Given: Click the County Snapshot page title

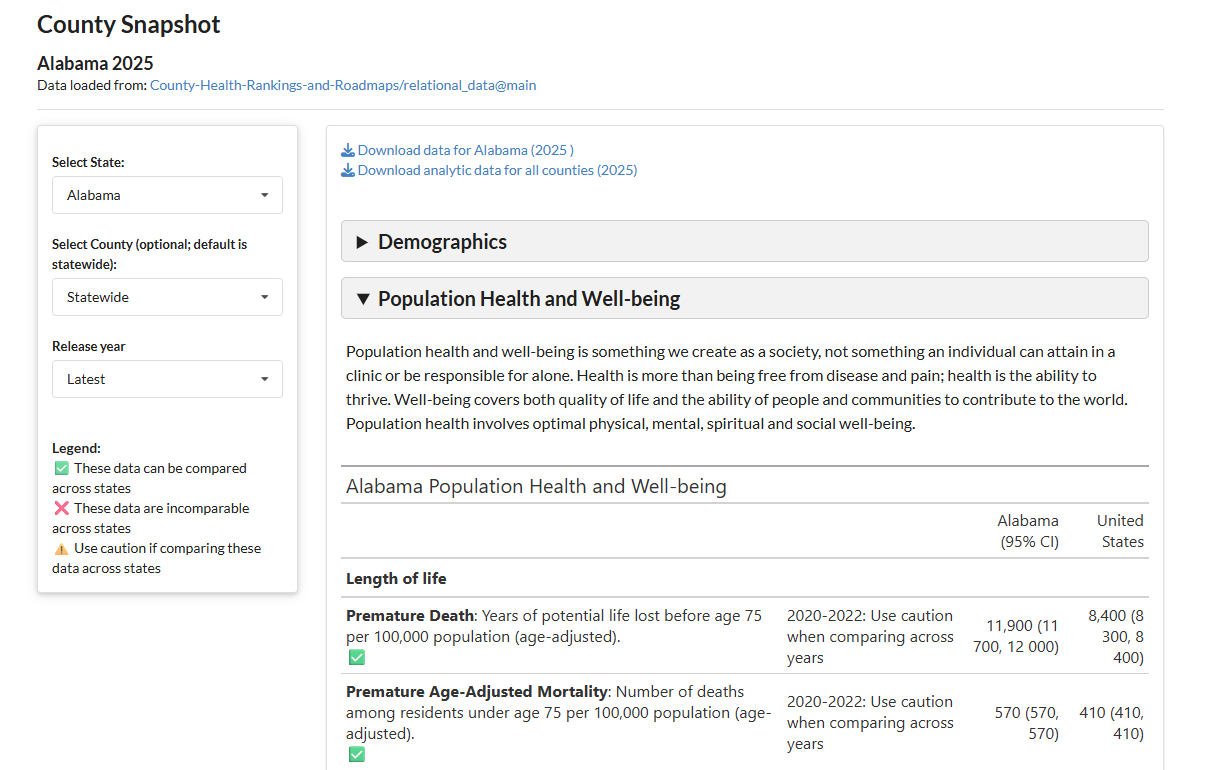Looking at the screenshot, I should tap(129, 25).
